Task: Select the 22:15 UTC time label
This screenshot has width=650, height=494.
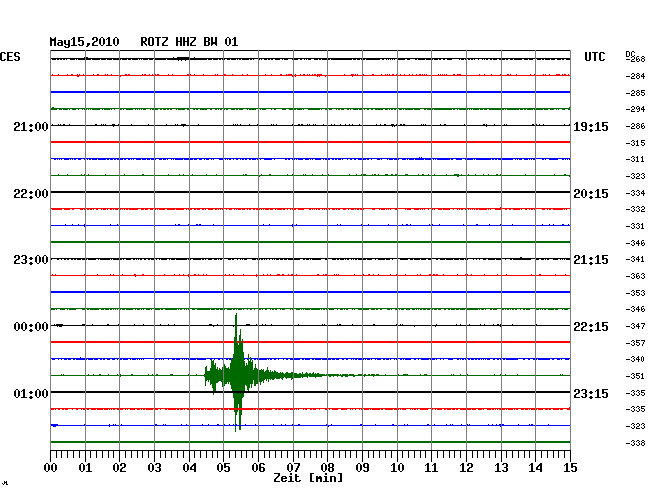Action: 591,327
